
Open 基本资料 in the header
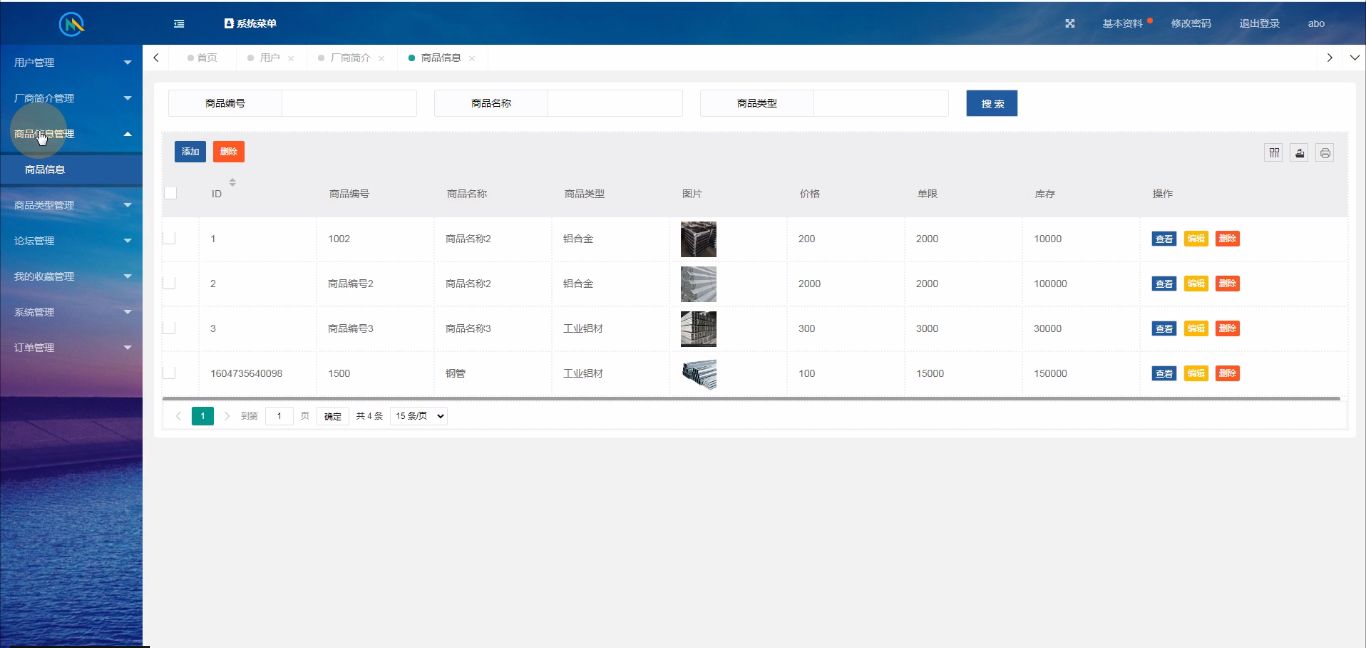[x=1123, y=23]
